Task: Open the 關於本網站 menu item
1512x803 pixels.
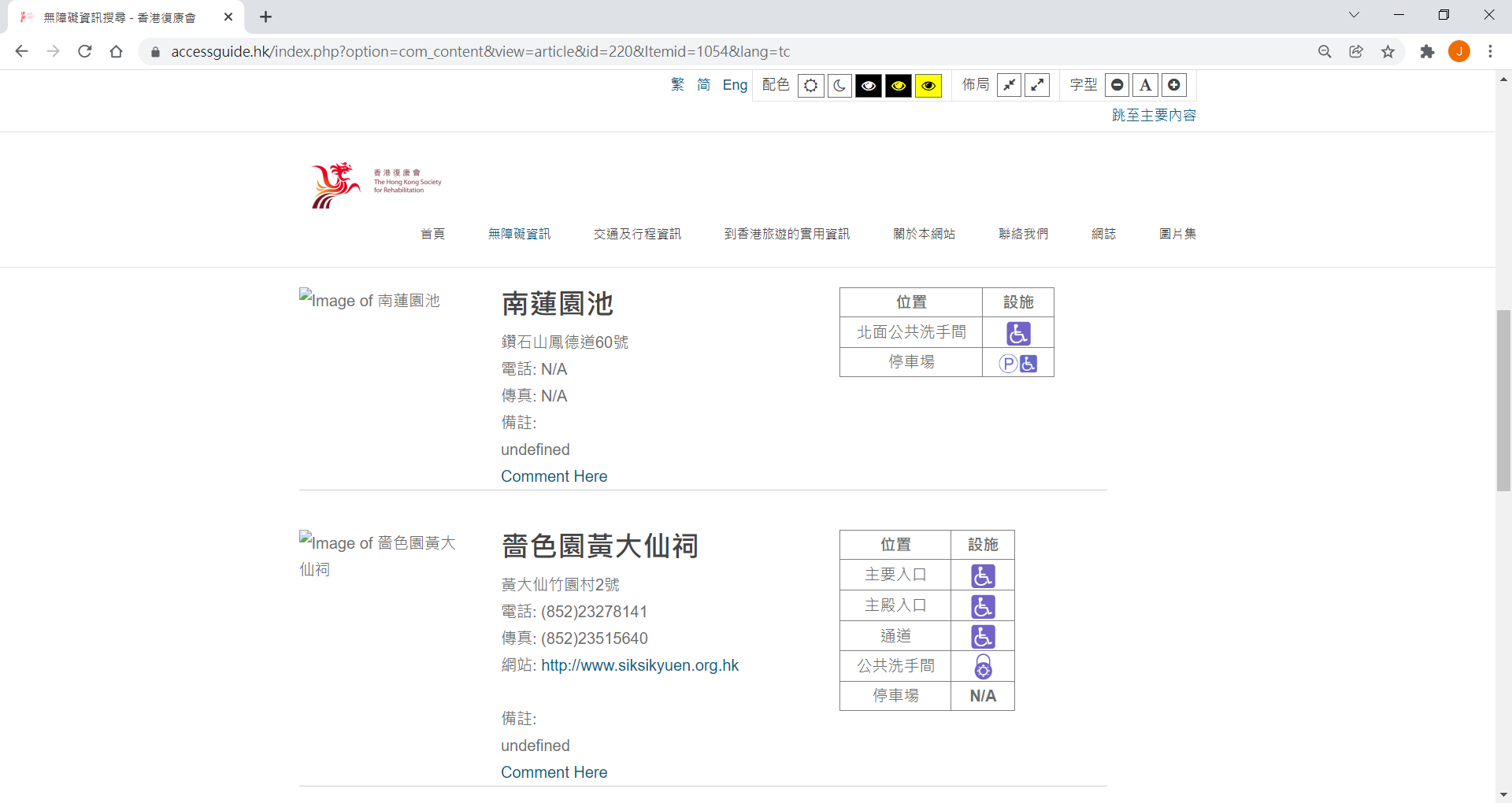Action: [924, 234]
